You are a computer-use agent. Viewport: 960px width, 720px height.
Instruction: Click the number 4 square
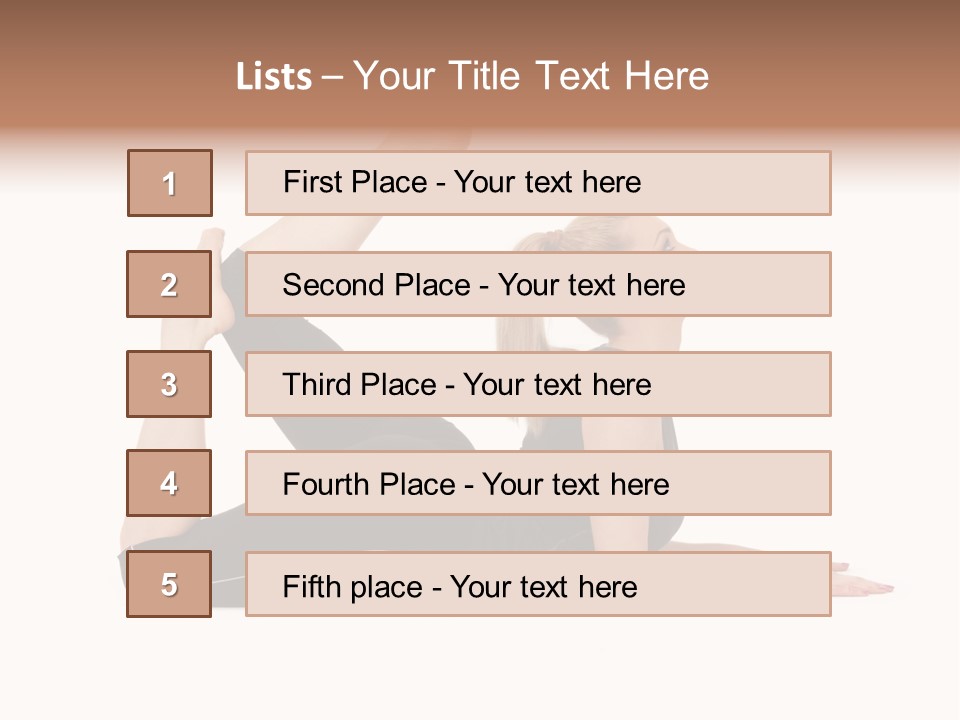pos(169,483)
